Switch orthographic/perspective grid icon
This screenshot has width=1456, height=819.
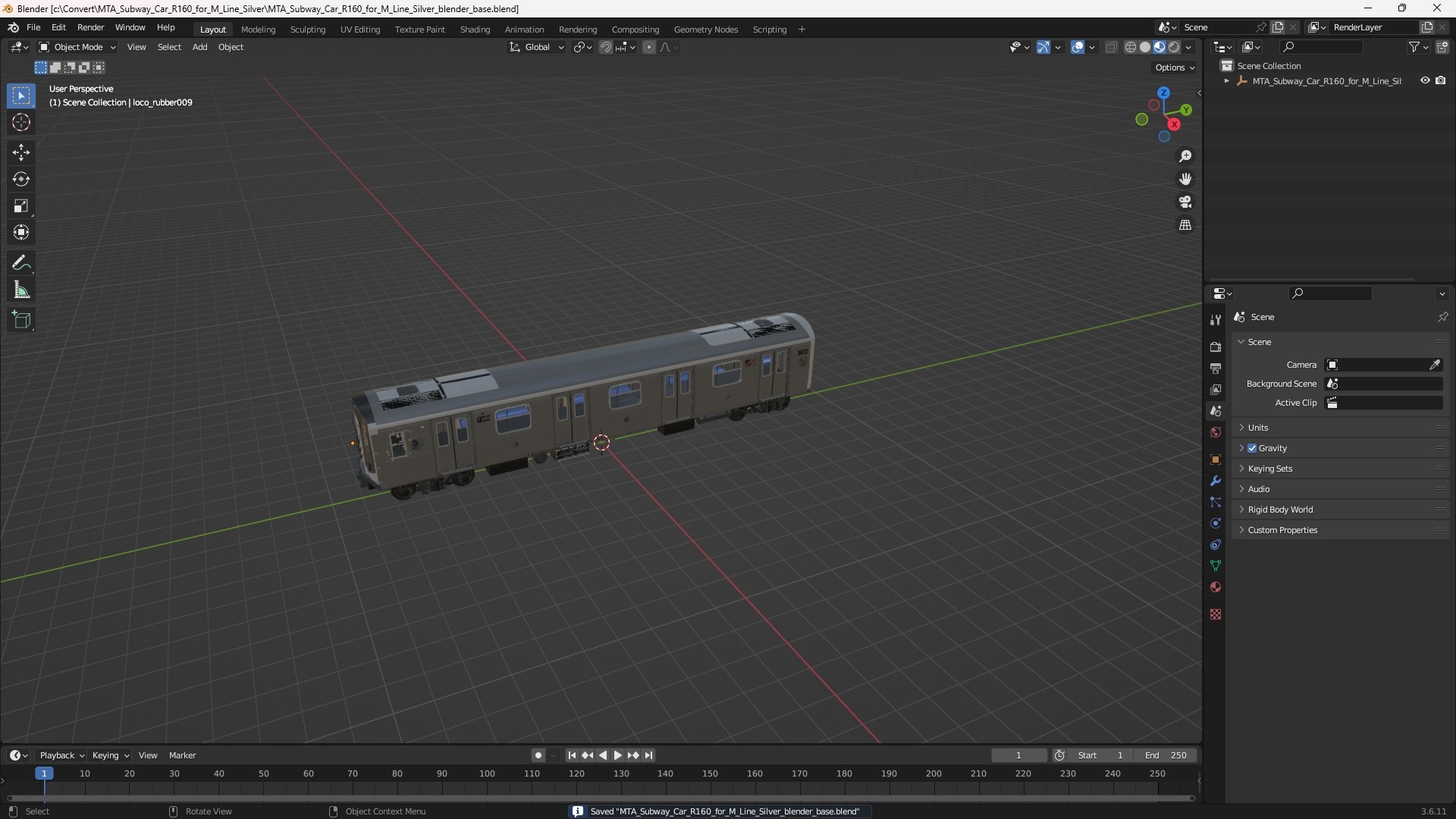pyautogui.click(x=1185, y=225)
